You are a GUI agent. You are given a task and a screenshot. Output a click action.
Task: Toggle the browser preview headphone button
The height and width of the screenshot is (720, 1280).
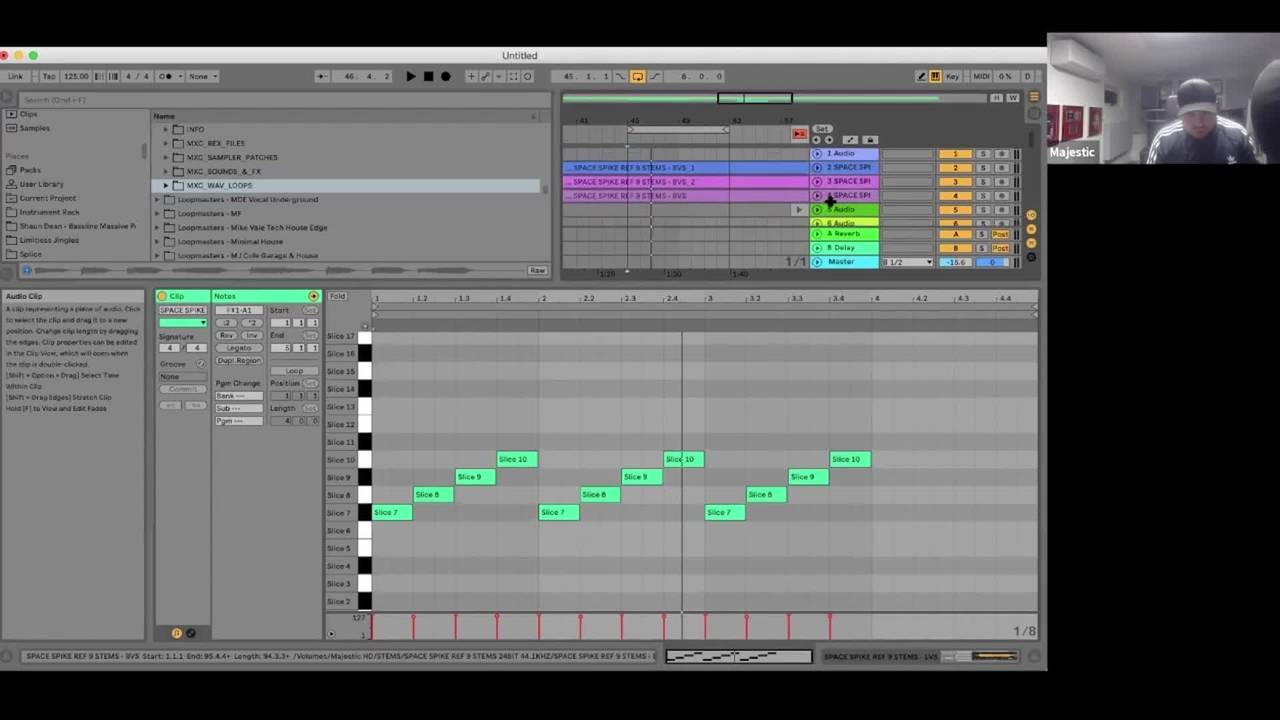tap(26, 271)
